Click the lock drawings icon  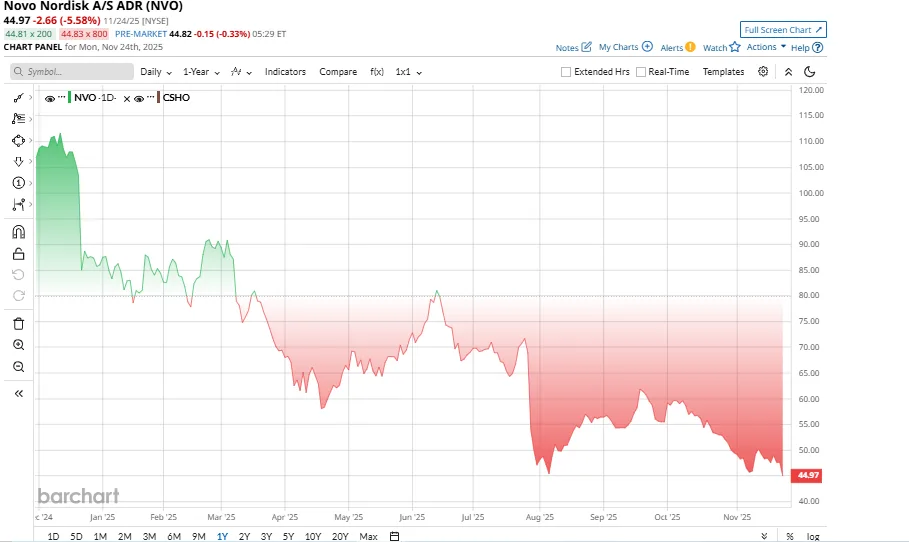tap(18, 253)
